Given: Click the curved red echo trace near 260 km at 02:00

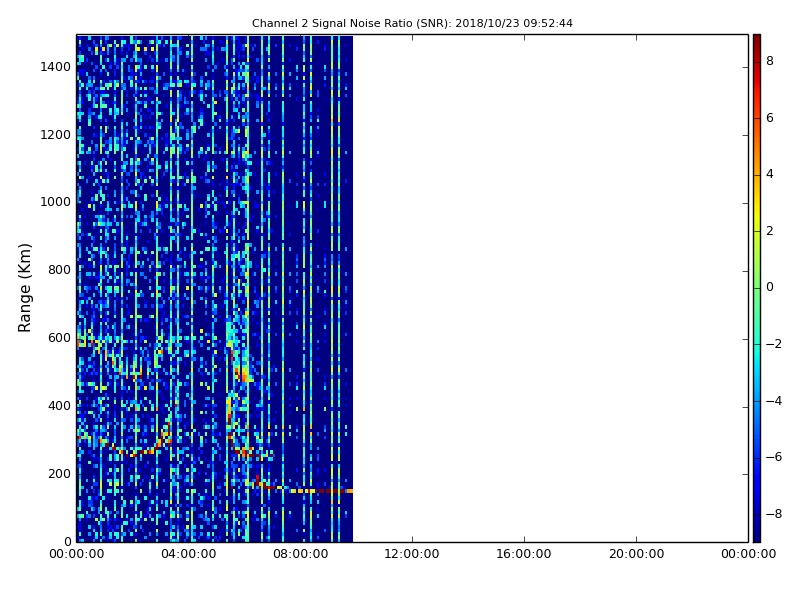Looking at the screenshot, I should (135, 452).
